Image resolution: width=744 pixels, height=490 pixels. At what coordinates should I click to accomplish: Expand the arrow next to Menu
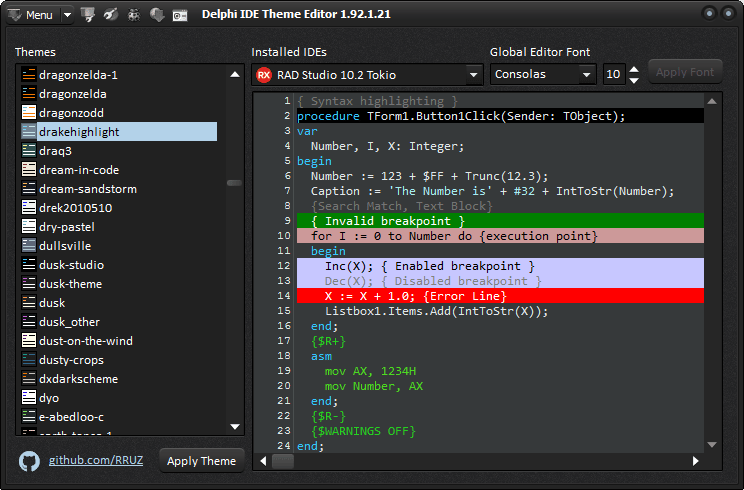[x=67, y=15]
